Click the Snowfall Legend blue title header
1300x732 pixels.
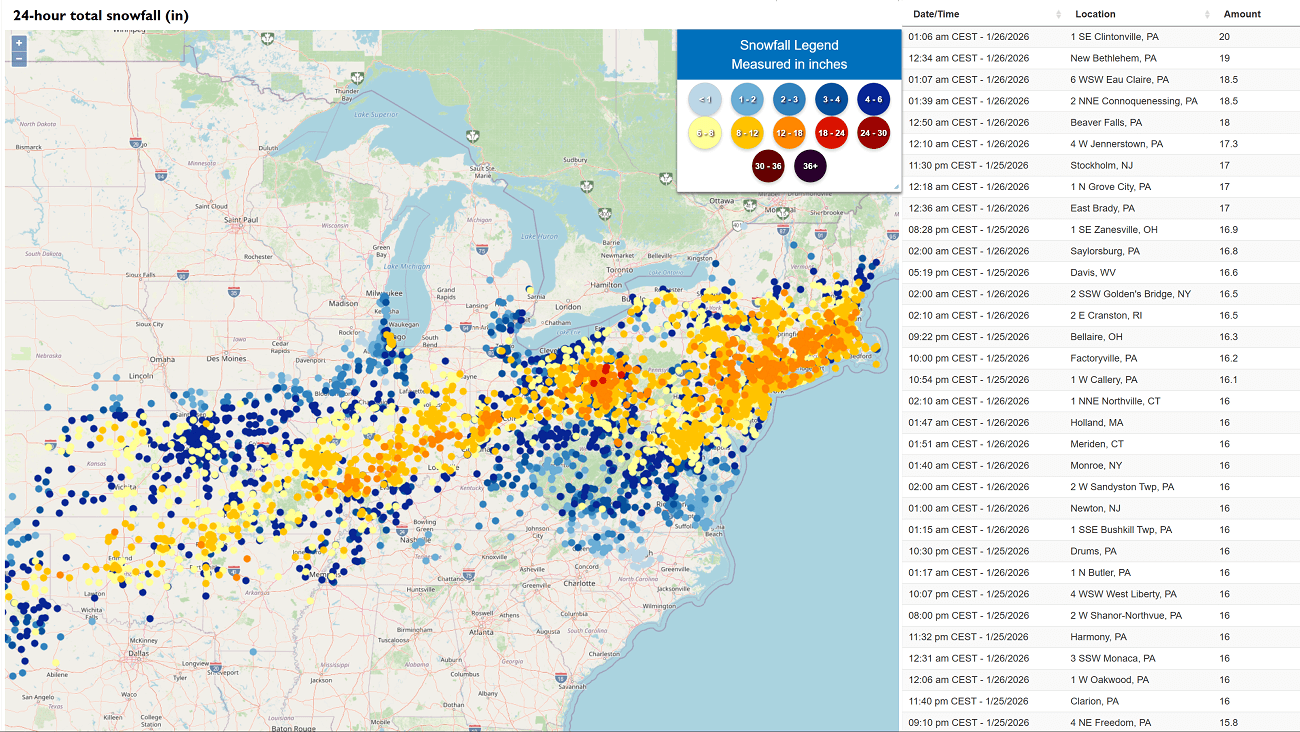(x=789, y=54)
